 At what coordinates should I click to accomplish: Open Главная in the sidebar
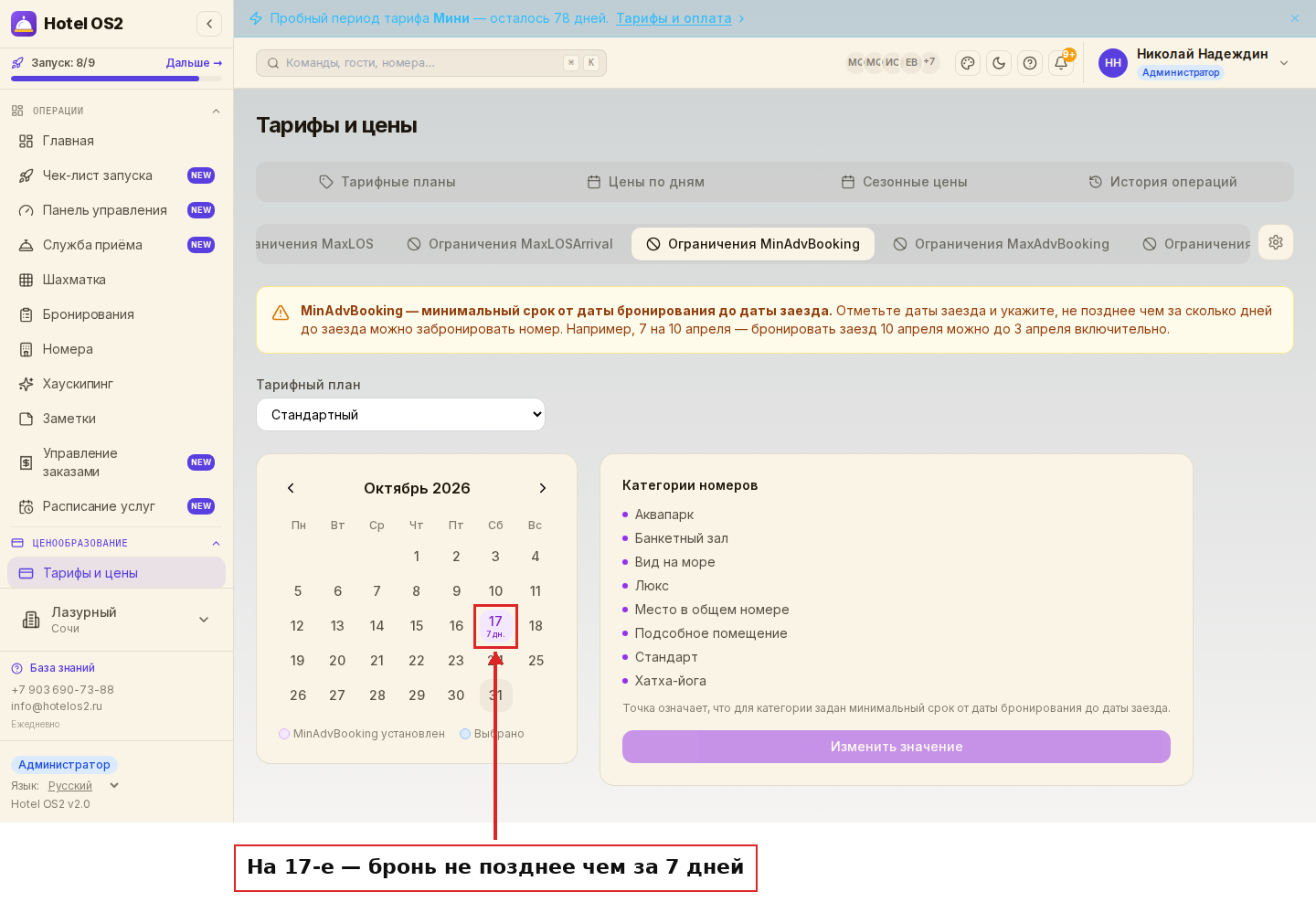[116, 141]
